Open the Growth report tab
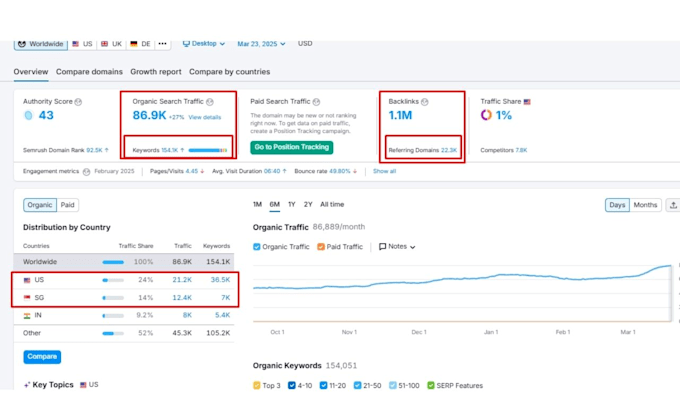Screen dimensions: 680x409 click(x=156, y=72)
